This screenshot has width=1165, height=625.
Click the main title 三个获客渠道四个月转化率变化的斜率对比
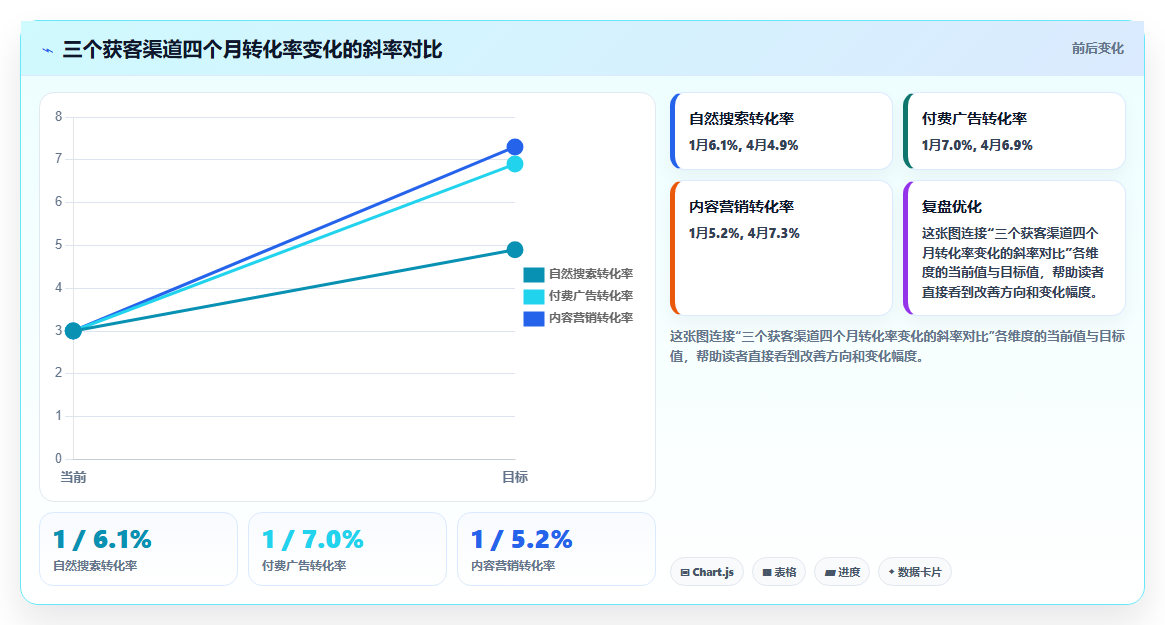point(253,50)
